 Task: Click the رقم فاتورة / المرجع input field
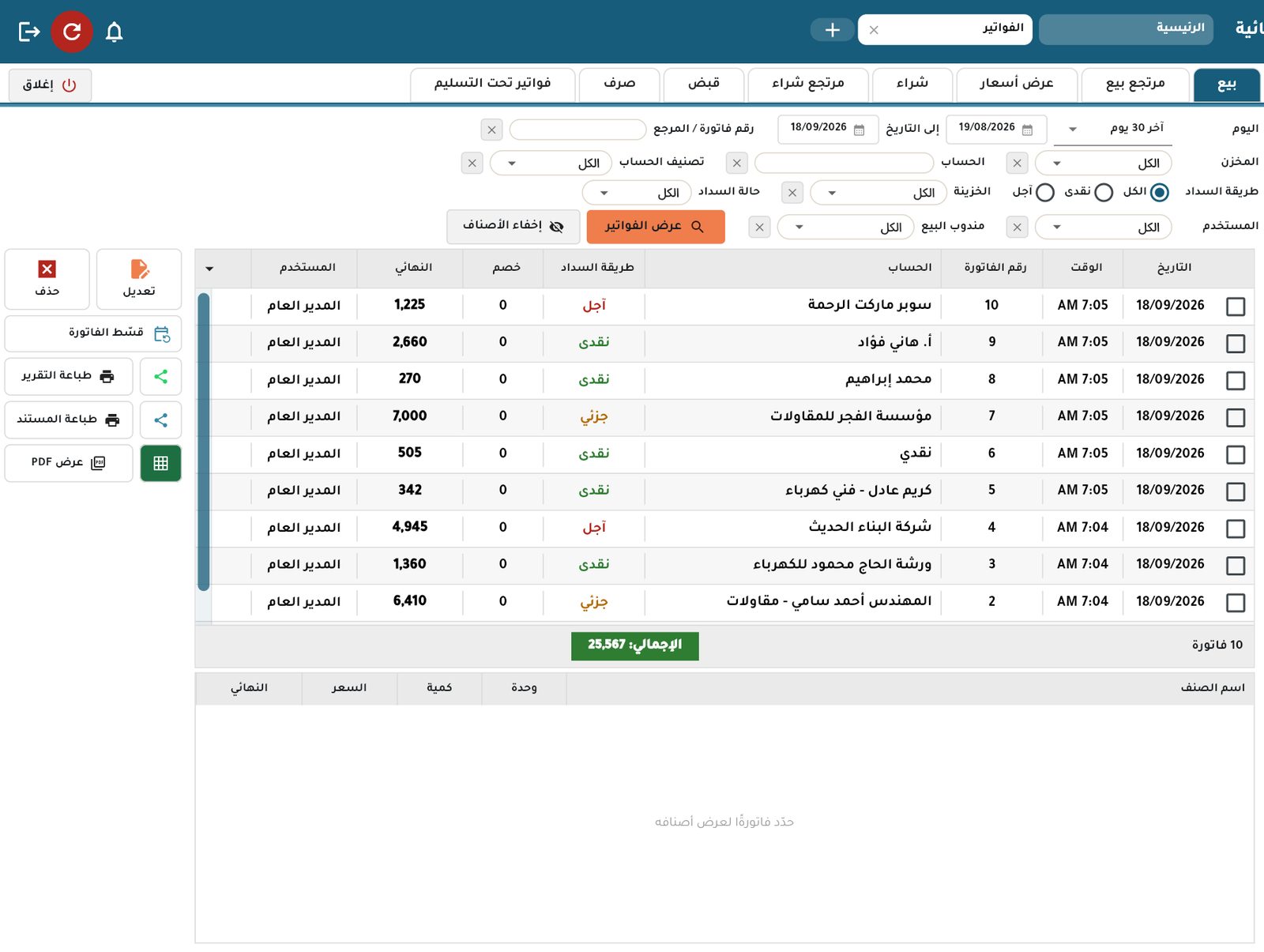[x=578, y=130]
